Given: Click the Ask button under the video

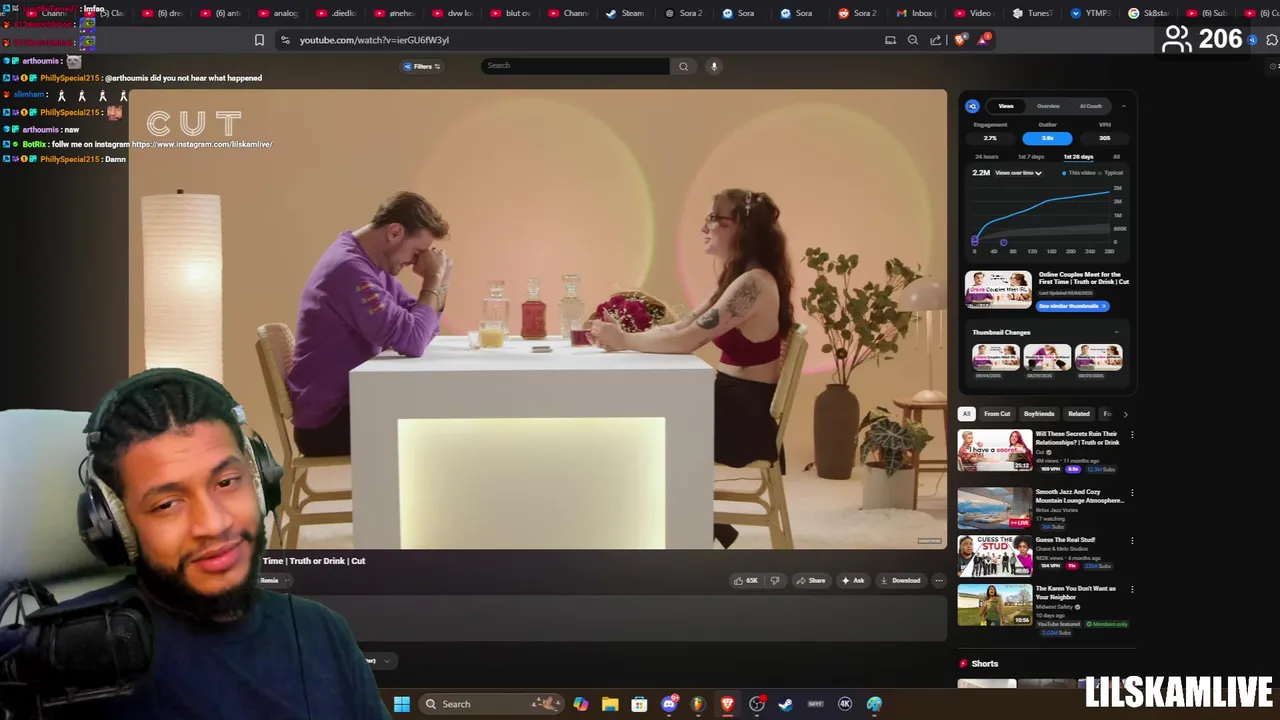Looking at the screenshot, I should point(853,580).
